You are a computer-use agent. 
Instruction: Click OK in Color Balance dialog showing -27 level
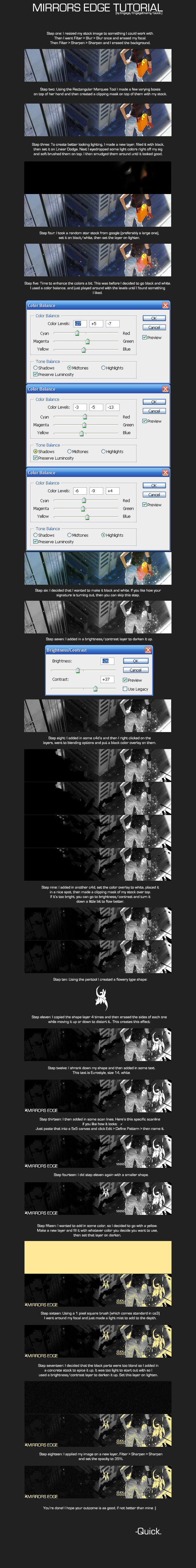154,318
